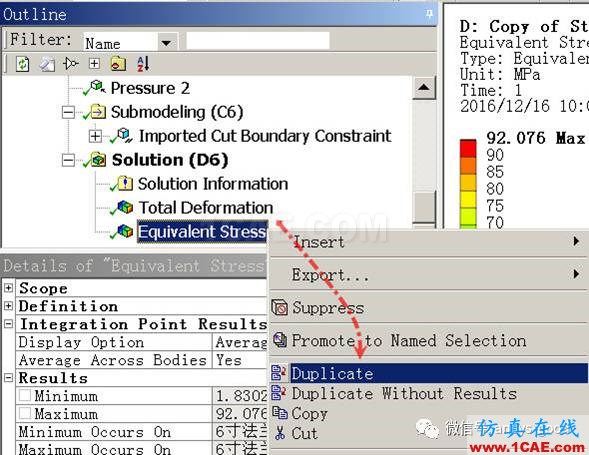
Task: Click the red color band on legend
Action: pyautogui.click(x=468, y=148)
